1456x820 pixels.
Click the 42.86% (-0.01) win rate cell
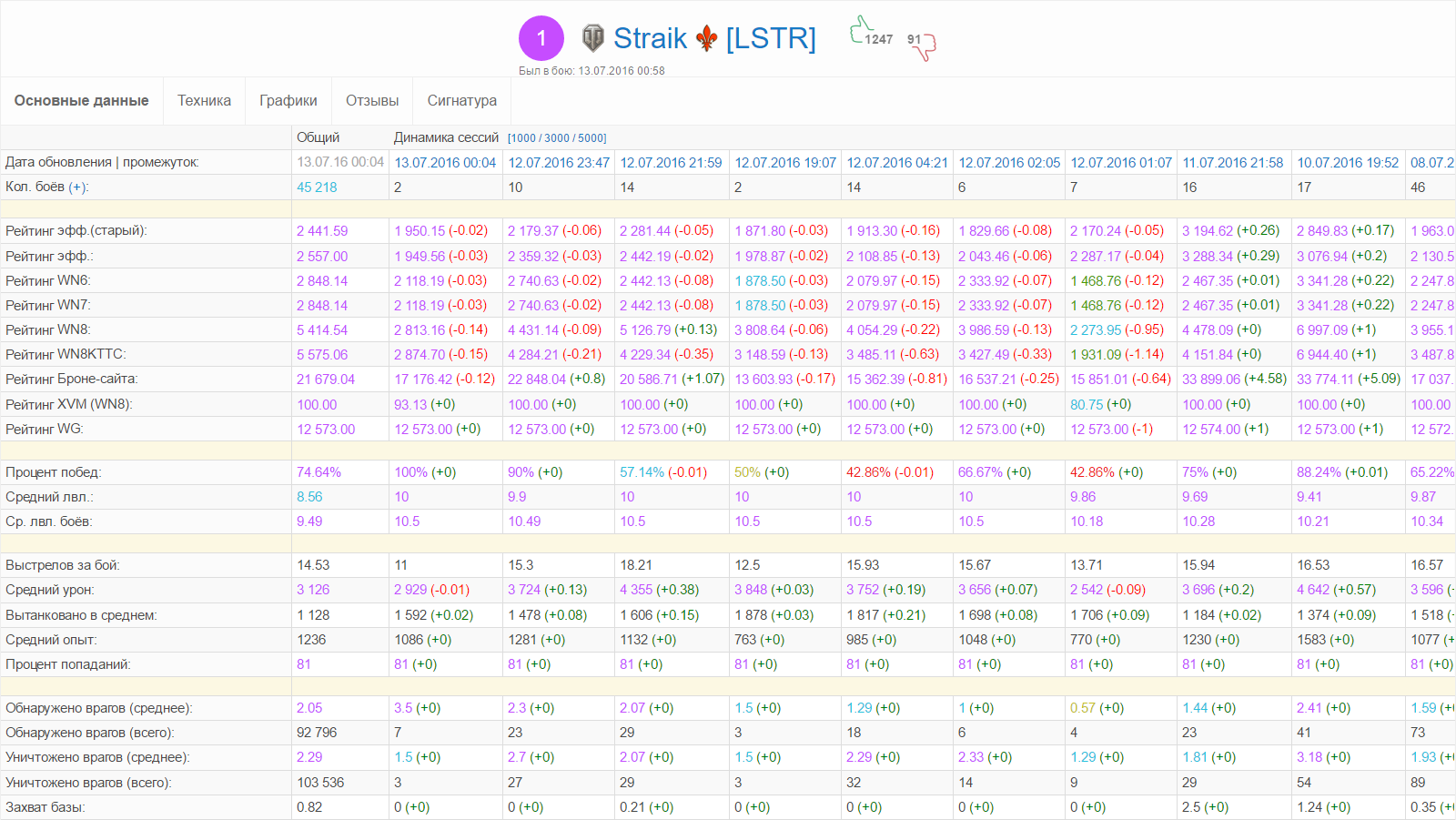tap(890, 472)
